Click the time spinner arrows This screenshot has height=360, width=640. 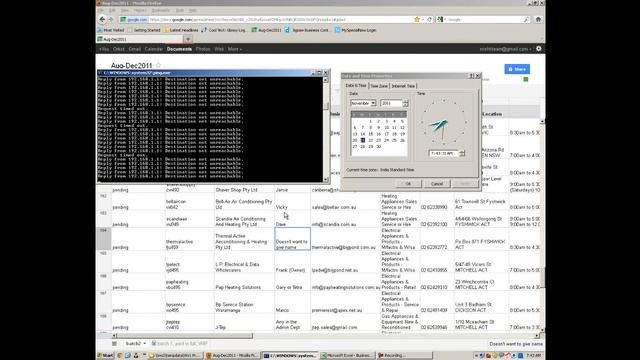point(462,153)
